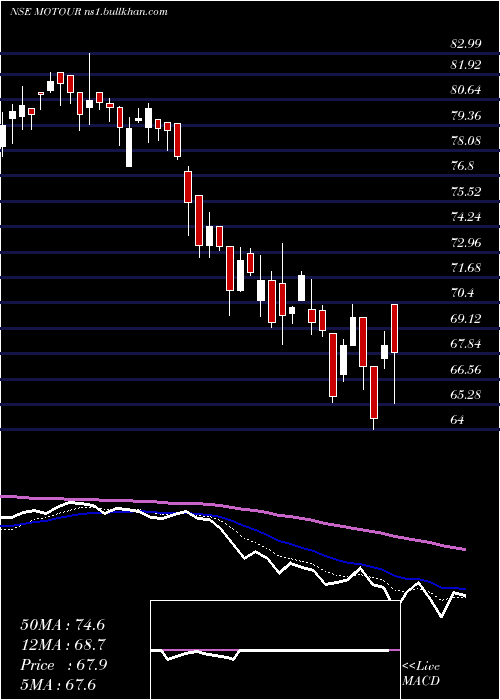Click the 5MA : 67.6 legend text
The width and height of the screenshot is (500, 700).
click(58, 685)
